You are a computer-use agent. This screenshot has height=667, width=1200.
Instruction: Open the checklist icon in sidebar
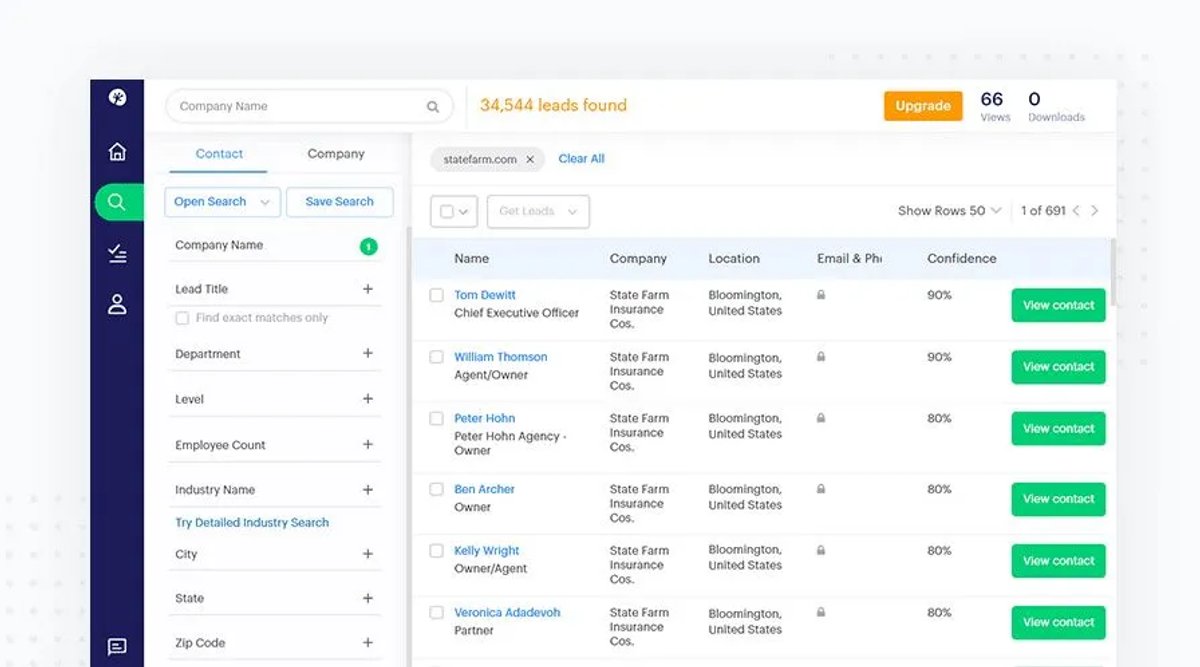tap(117, 255)
